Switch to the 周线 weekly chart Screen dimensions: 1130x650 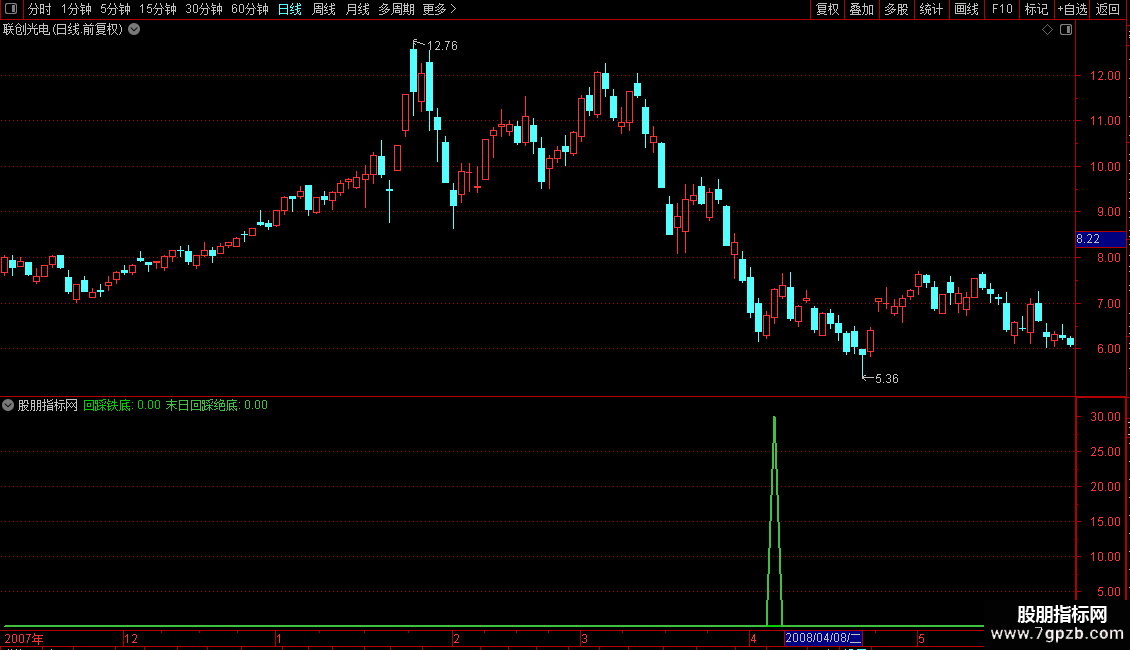point(324,9)
